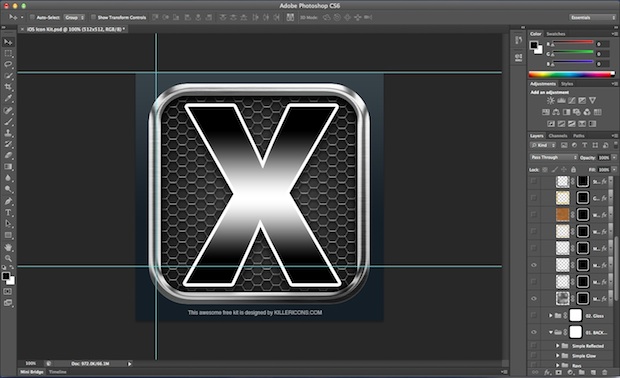
Task: Select the Zoom tool in the toolbox
Action: (x=8, y=258)
